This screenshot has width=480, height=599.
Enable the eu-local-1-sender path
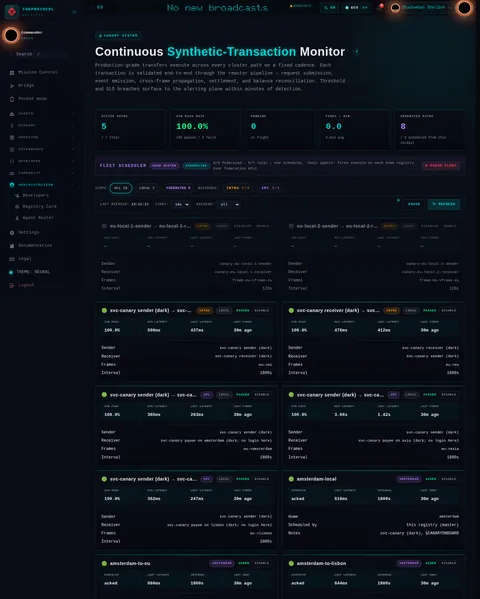[263, 226]
